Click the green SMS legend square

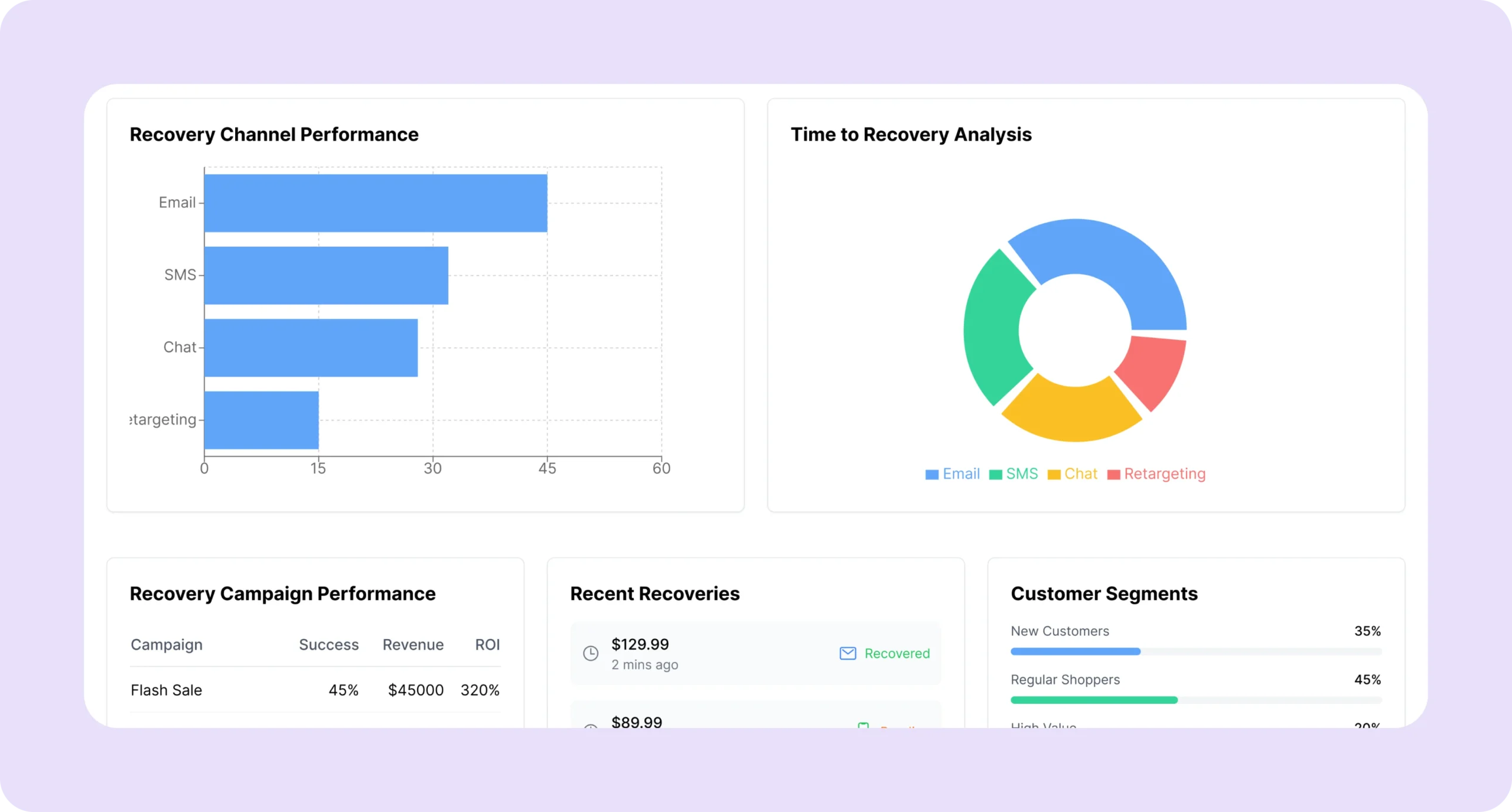[995, 475]
